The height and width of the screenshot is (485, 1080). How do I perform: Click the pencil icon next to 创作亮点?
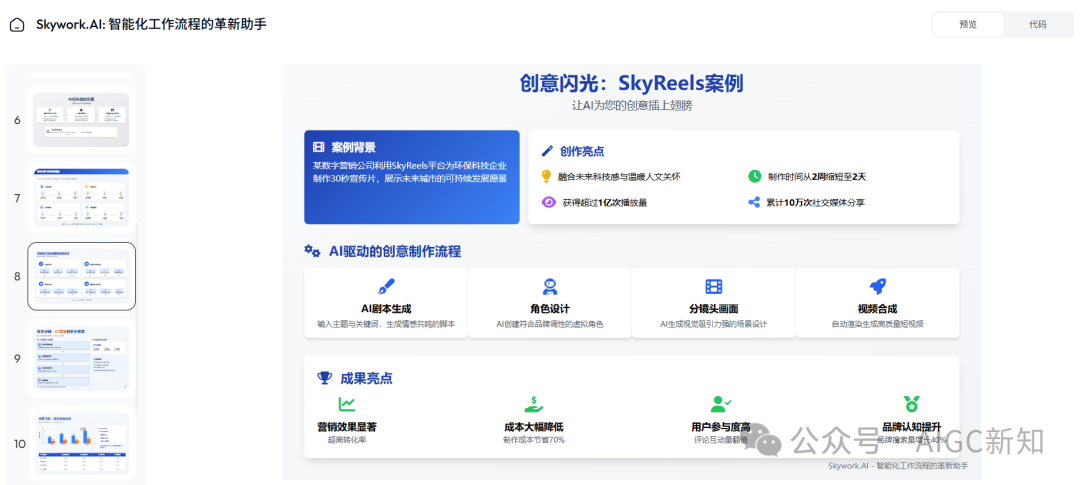pyautogui.click(x=548, y=151)
